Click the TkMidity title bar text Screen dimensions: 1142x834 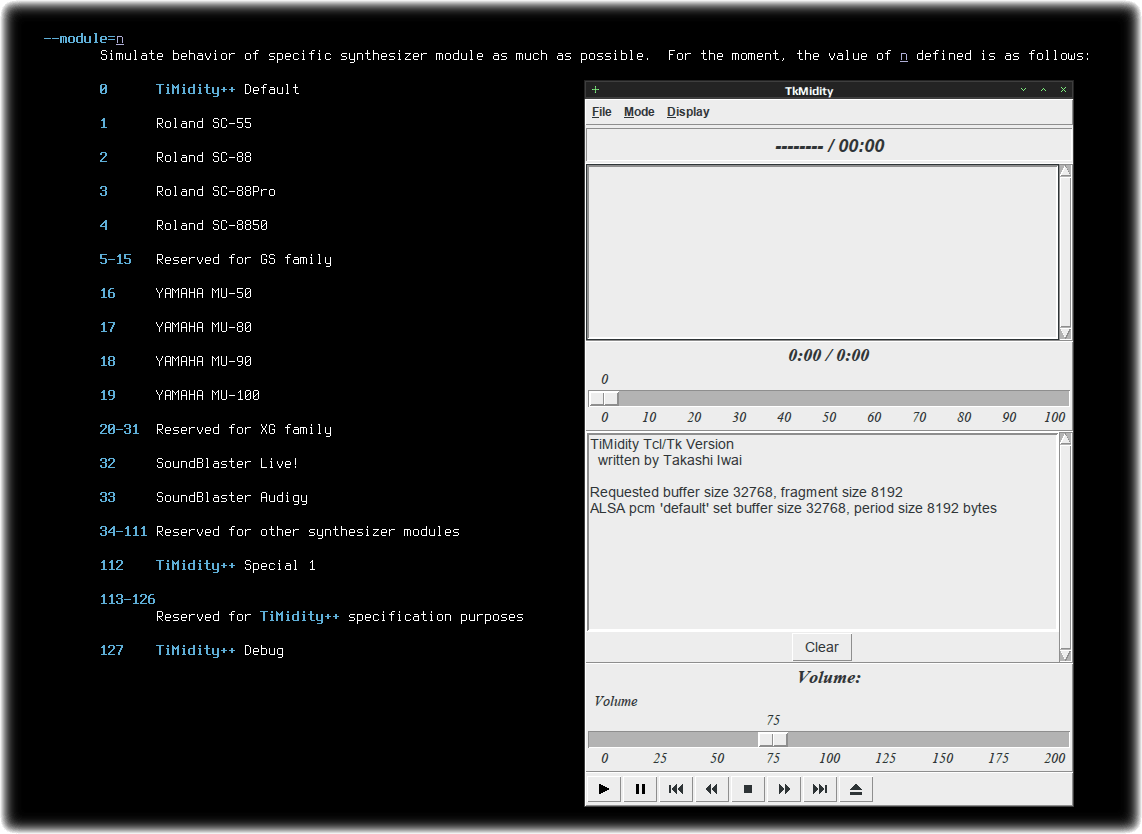(x=808, y=91)
